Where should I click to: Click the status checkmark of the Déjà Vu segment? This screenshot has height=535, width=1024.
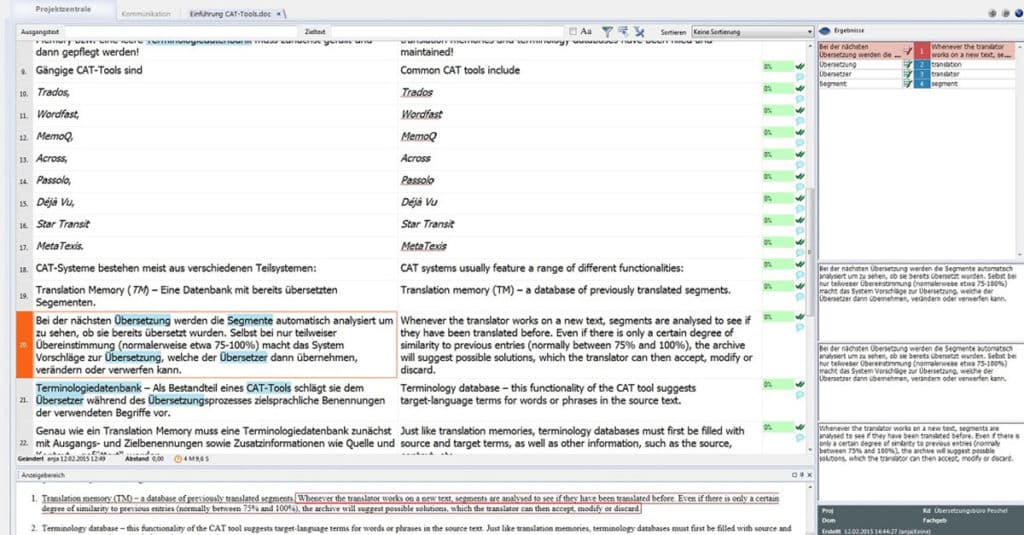pyautogui.click(x=800, y=198)
